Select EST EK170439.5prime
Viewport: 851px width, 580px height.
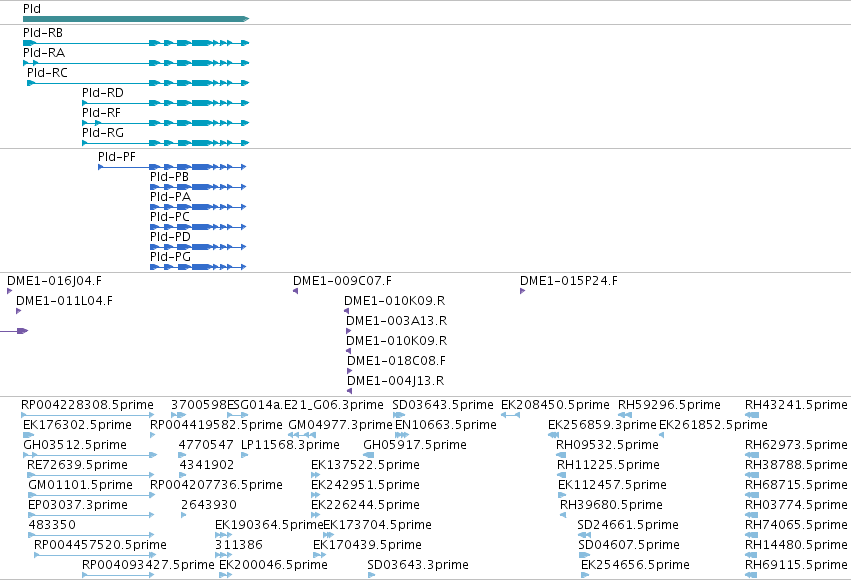coord(320,556)
